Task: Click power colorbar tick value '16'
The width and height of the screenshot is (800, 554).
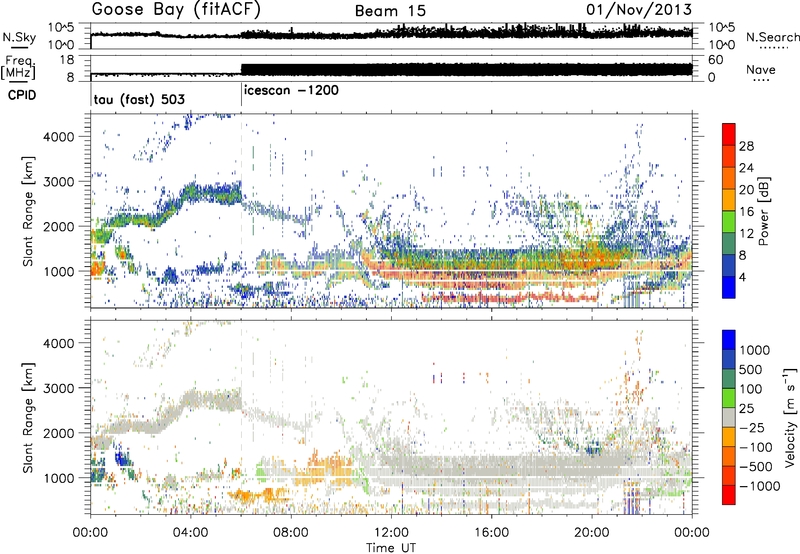Action: coord(746,212)
